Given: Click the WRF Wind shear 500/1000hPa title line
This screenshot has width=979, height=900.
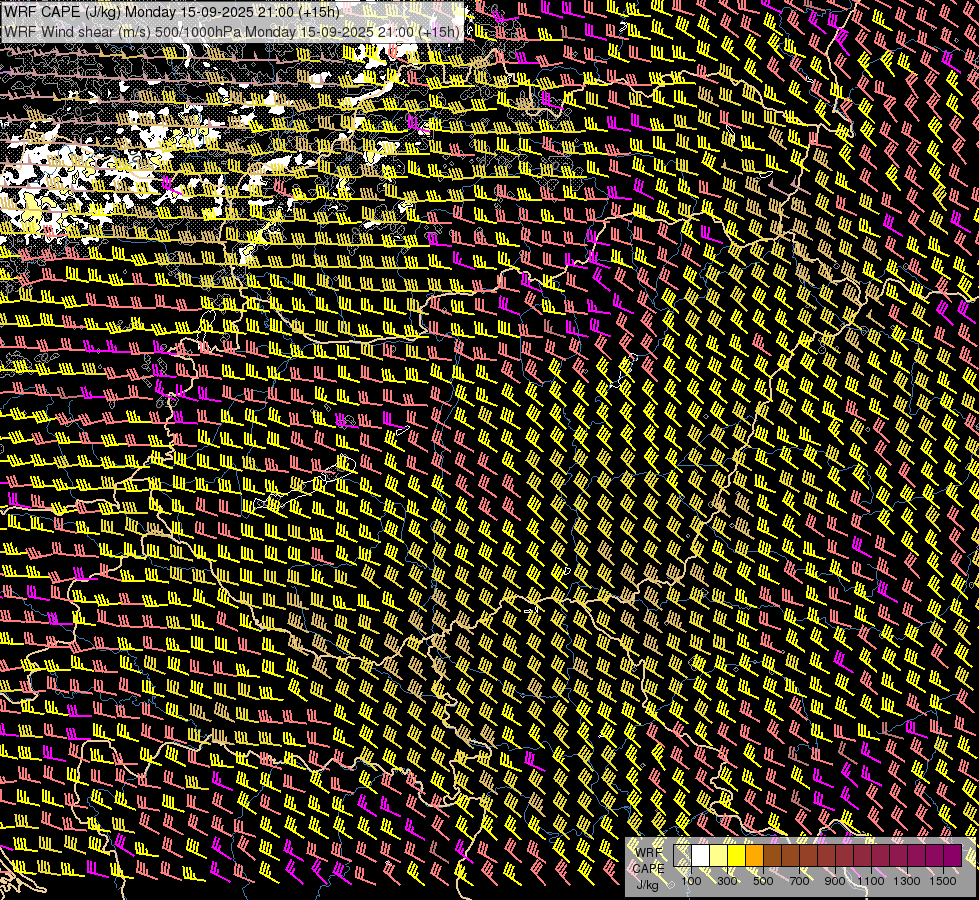Looking at the screenshot, I should click(232, 31).
